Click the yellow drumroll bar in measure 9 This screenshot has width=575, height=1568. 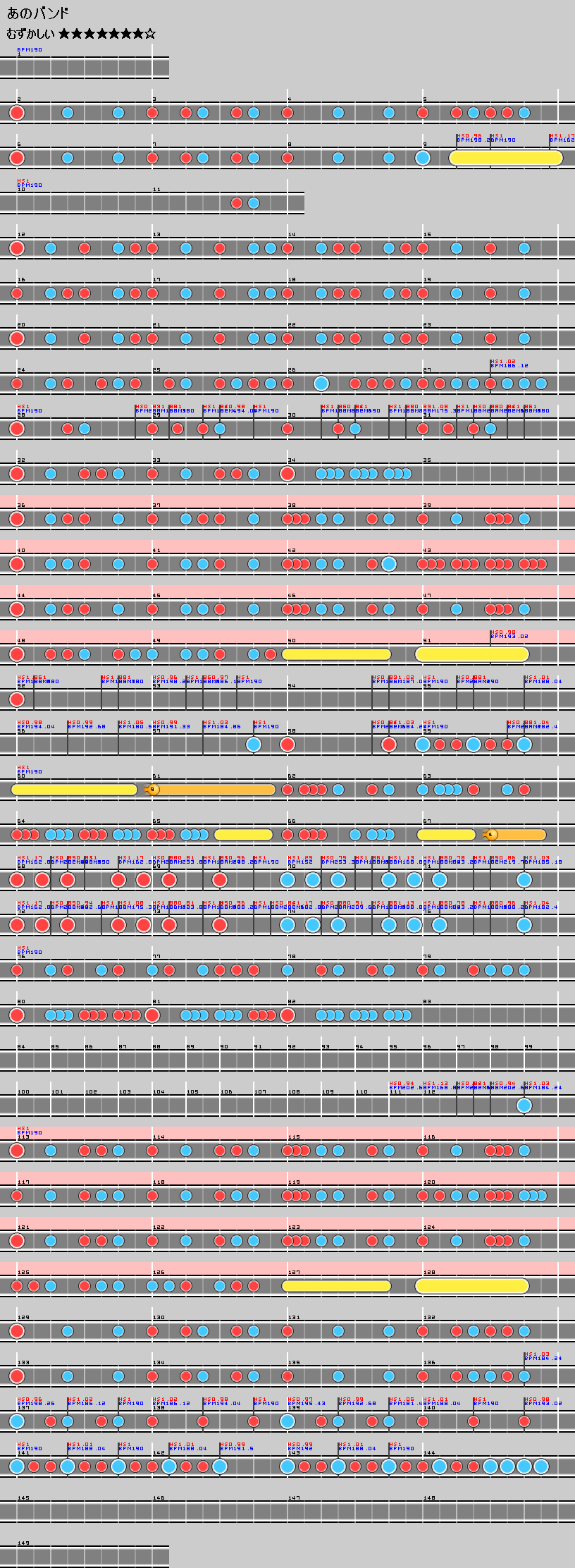[x=506, y=158]
